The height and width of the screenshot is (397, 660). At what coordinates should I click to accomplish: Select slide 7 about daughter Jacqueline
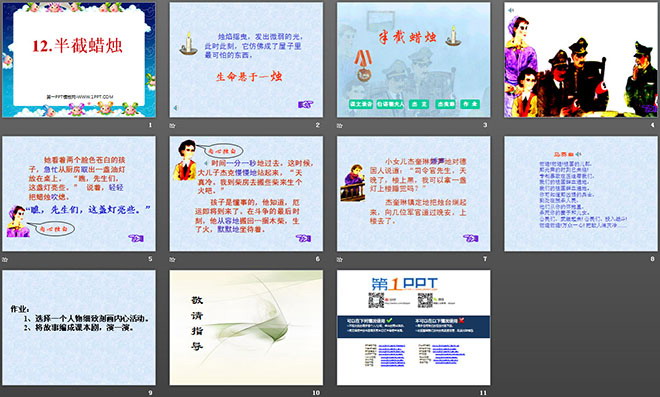[x=413, y=194]
